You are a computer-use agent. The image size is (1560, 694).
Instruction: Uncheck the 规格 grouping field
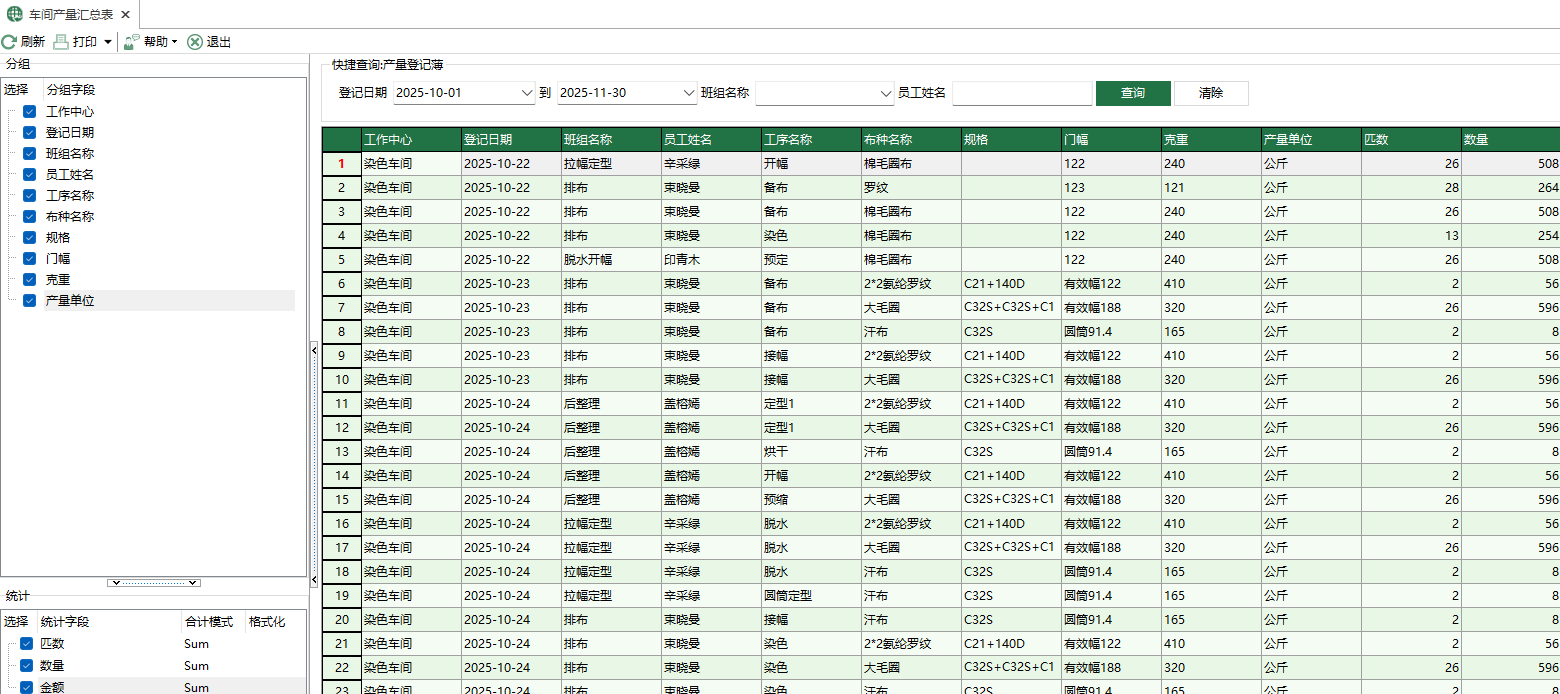tap(28, 237)
